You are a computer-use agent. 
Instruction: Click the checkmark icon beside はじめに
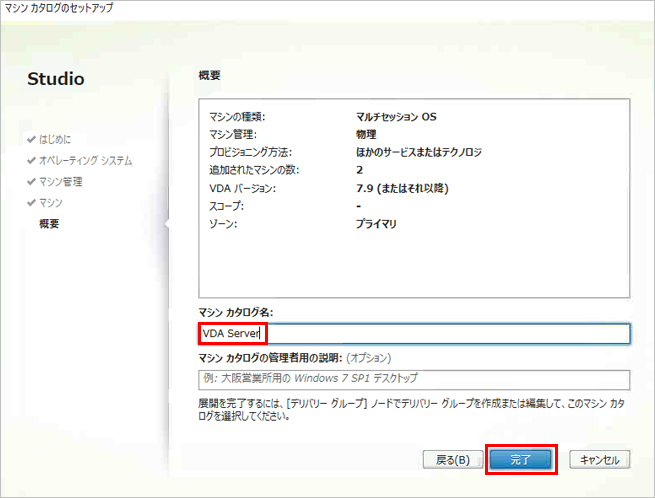pyautogui.click(x=31, y=139)
